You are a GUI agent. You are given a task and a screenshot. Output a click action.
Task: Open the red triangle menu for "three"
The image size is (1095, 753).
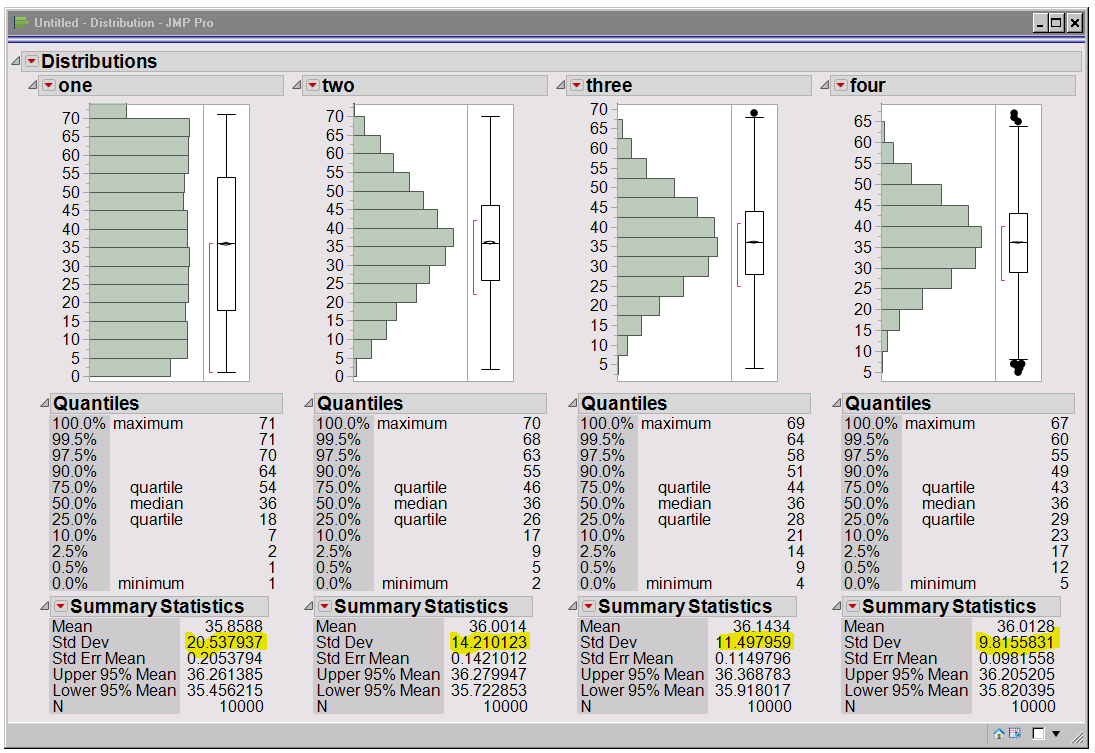click(x=575, y=86)
